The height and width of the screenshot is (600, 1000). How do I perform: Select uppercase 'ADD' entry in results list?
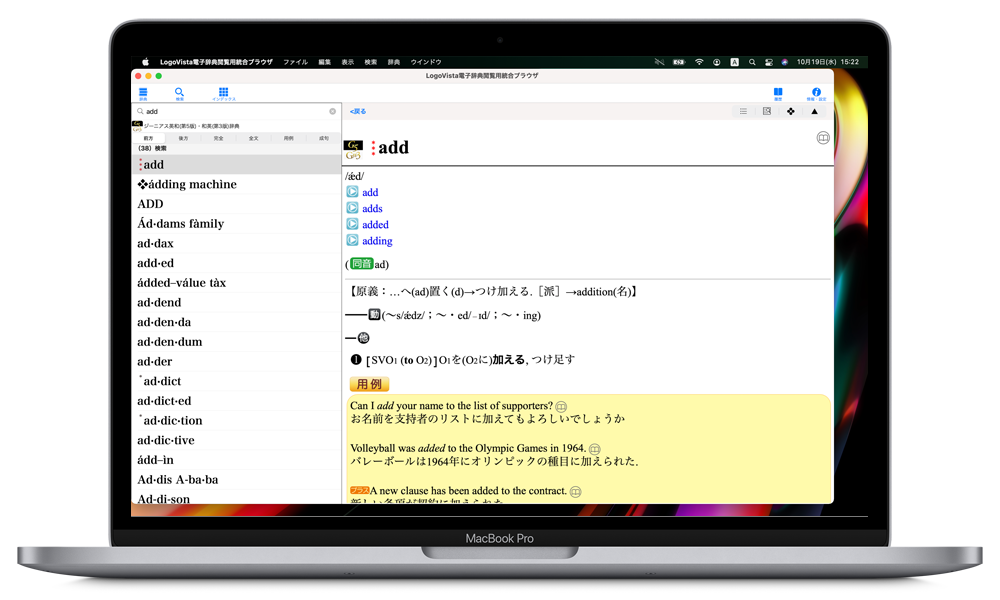tap(236, 204)
